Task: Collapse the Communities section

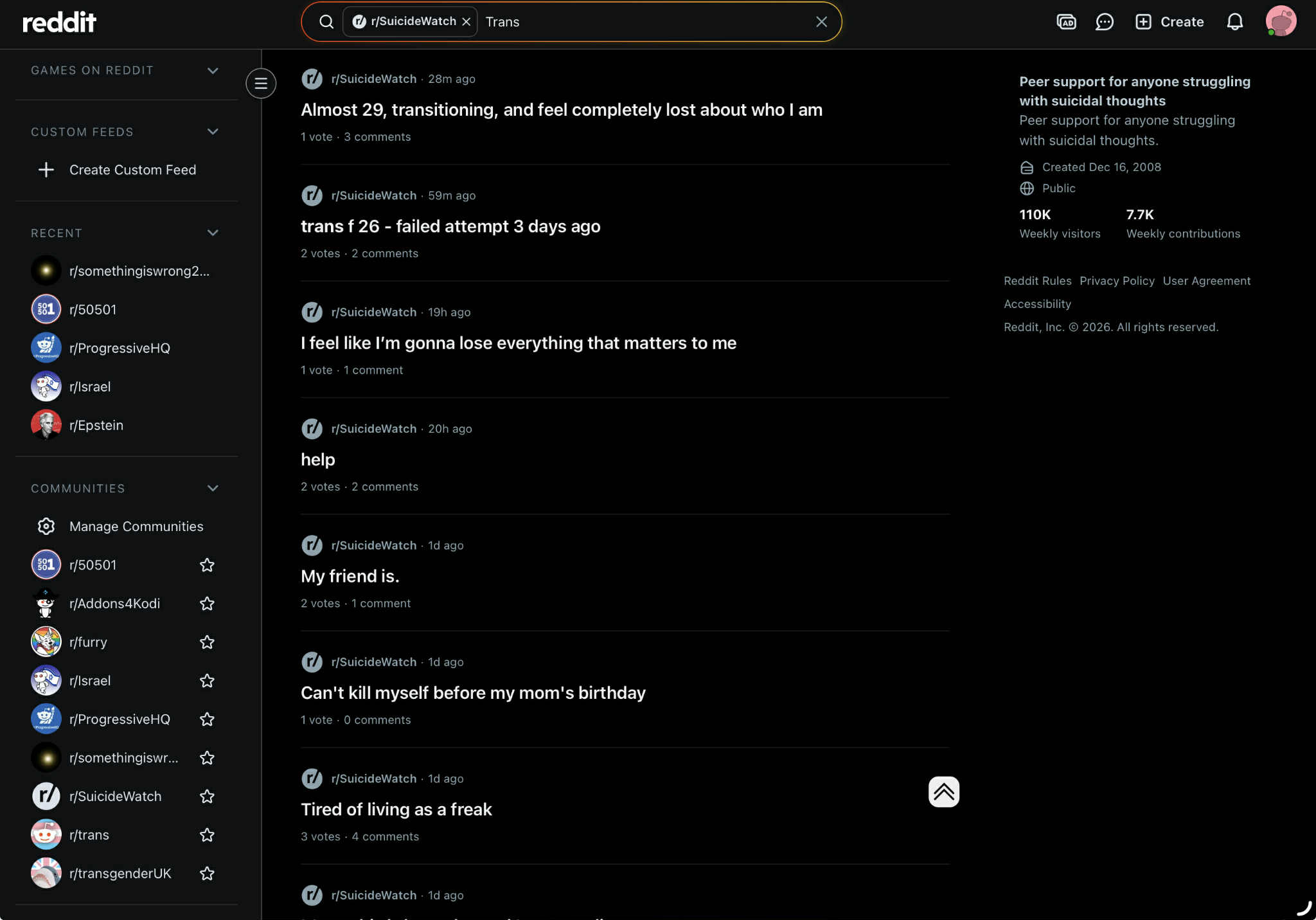Action: pyautogui.click(x=213, y=489)
